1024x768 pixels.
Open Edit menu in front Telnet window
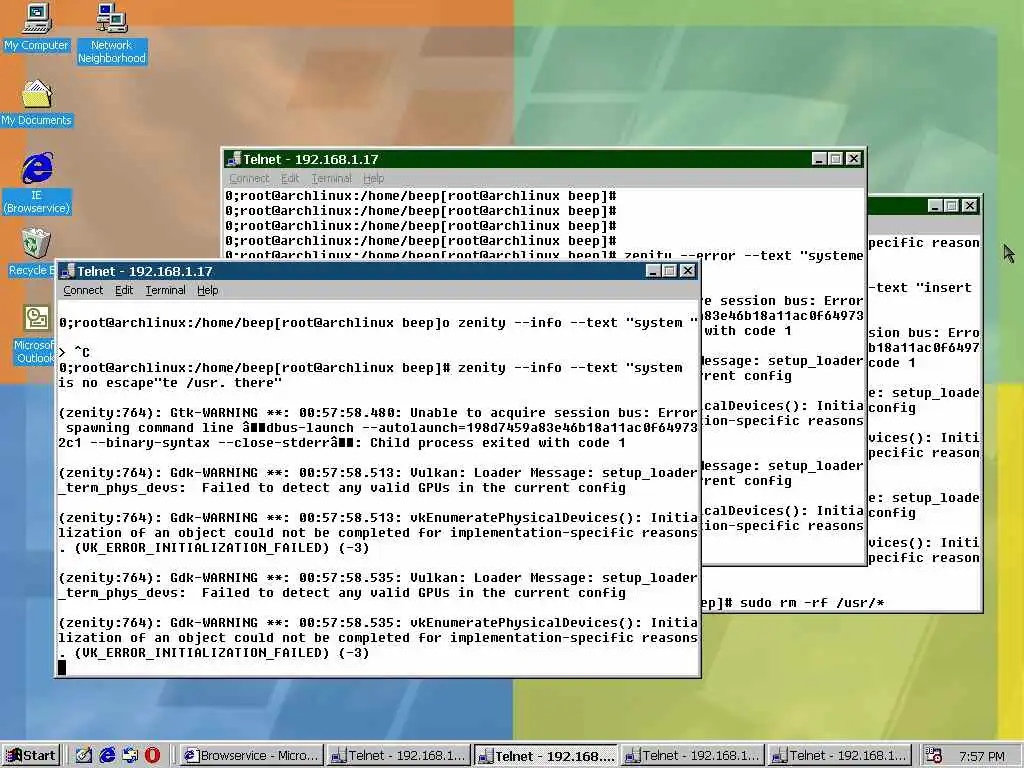[x=124, y=290]
